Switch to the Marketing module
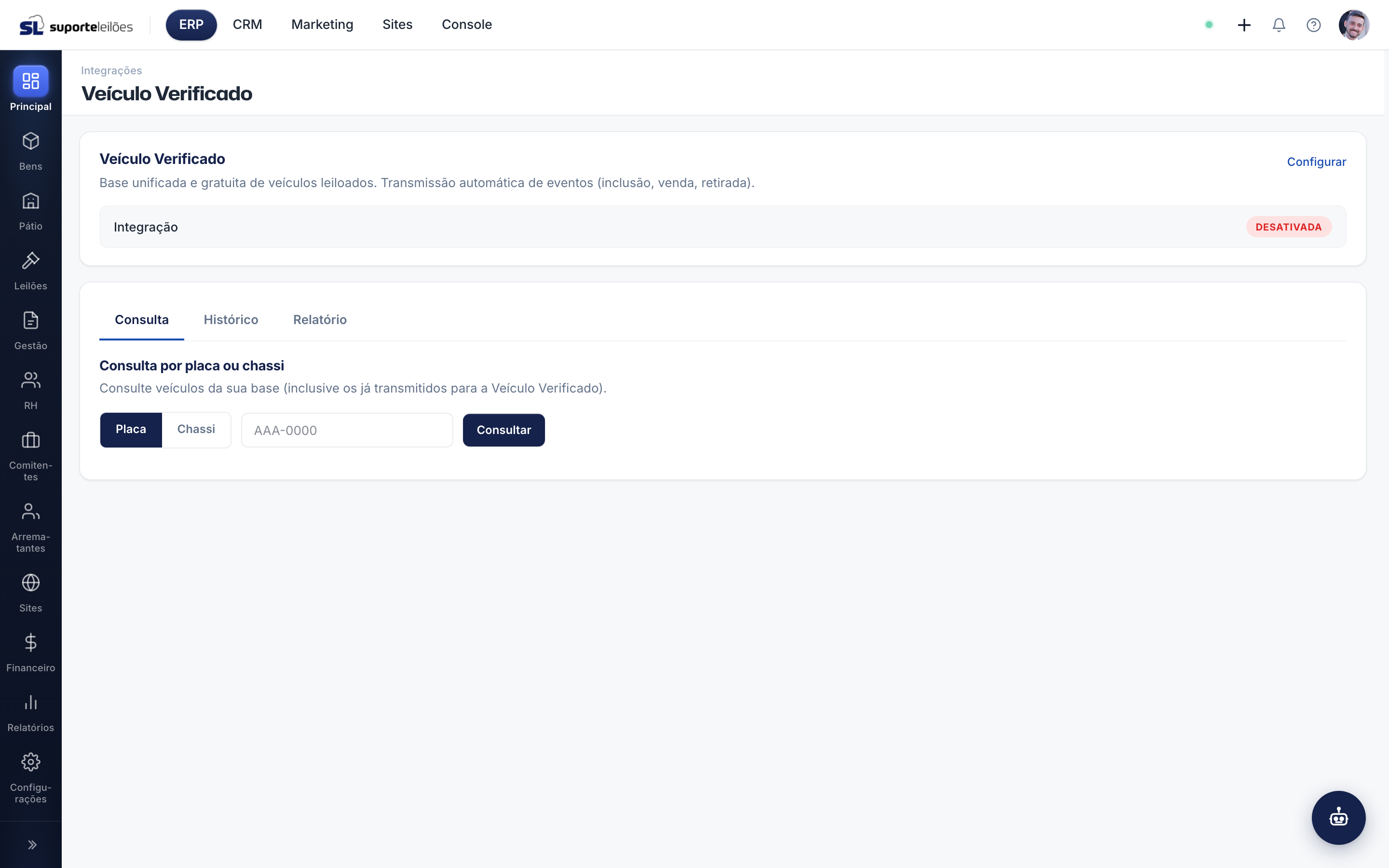The width and height of the screenshot is (1389, 868). pos(322,25)
